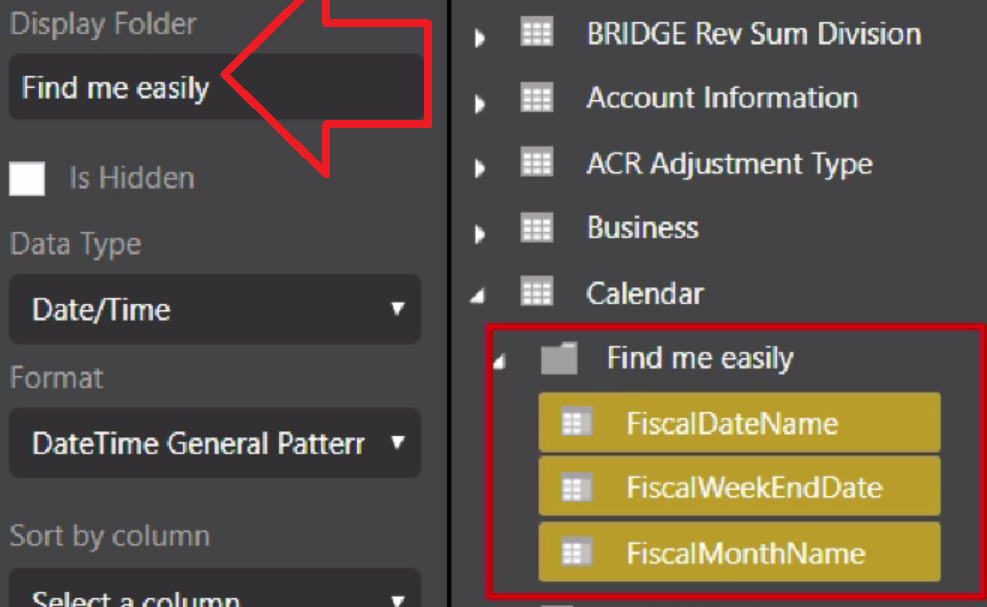Open the Data Type dropdown

point(215,309)
